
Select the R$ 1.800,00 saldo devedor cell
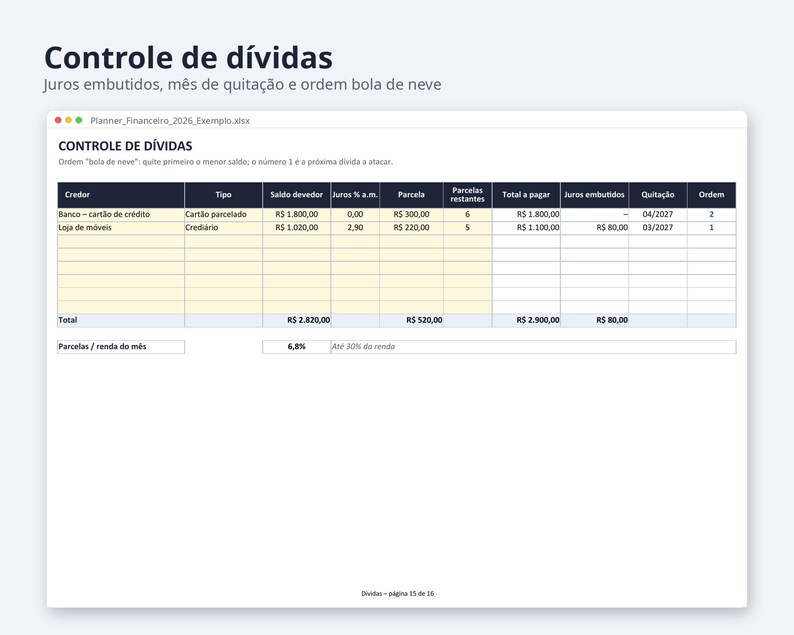[x=296, y=215]
